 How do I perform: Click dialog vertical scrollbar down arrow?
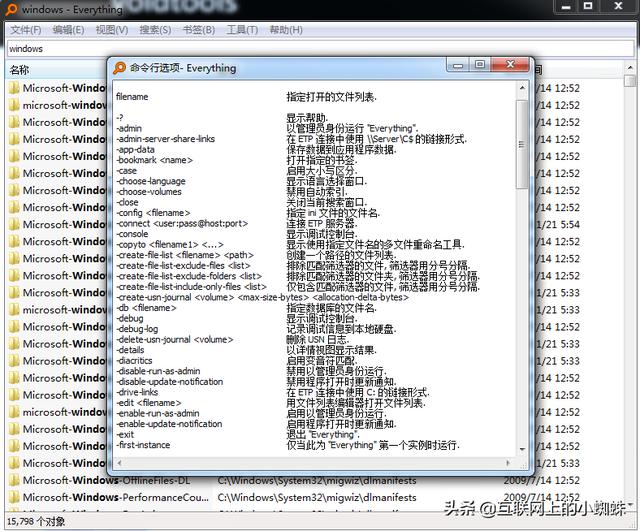(522, 449)
